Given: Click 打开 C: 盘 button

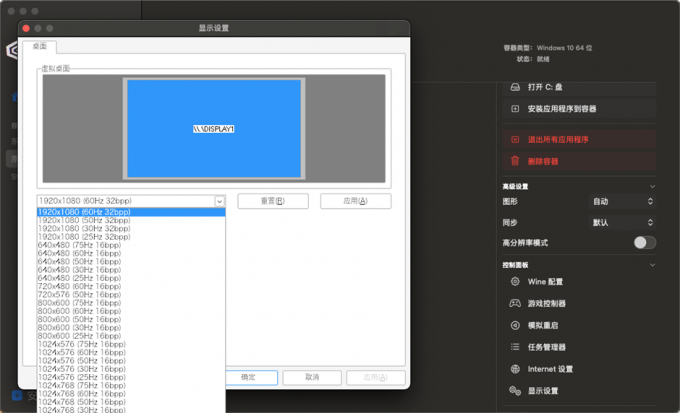Looking at the screenshot, I should (x=579, y=87).
